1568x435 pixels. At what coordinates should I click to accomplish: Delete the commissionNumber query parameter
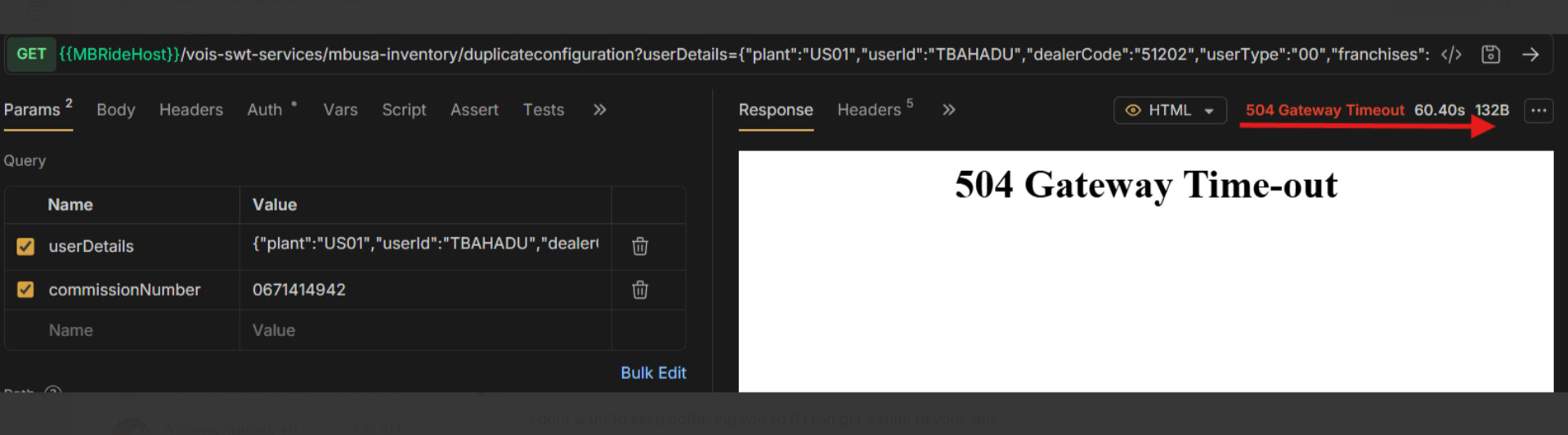(639, 289)
